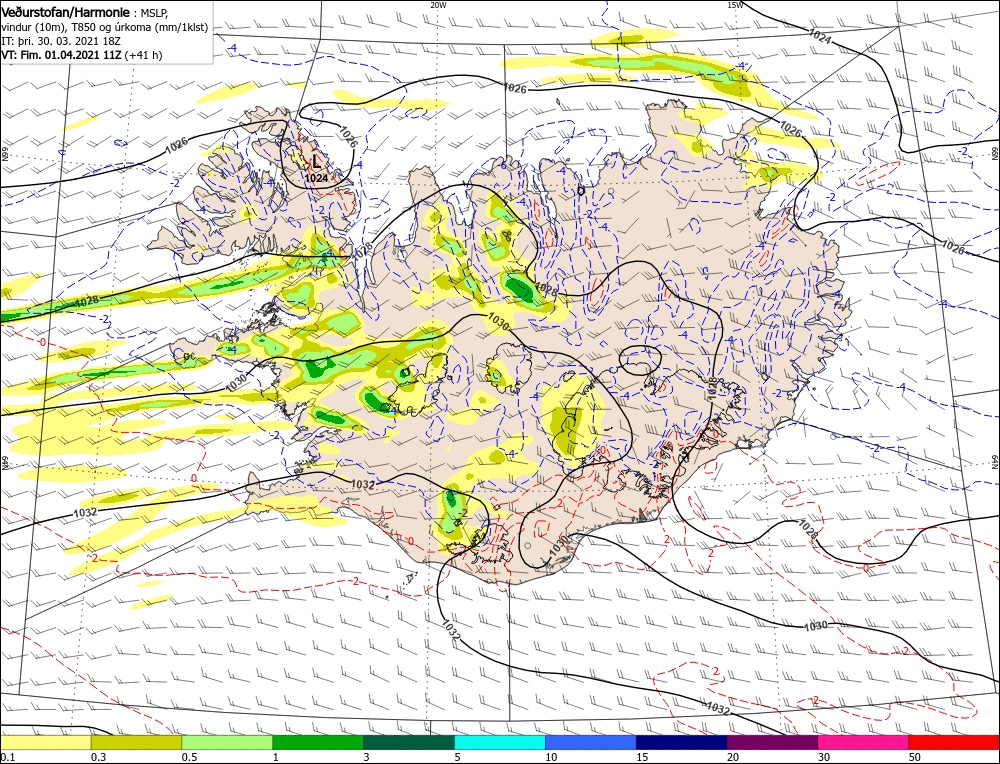1000x764 pixels.
Task: Select the dark green 3–5 legend swatch
Action: coord(409,742)
